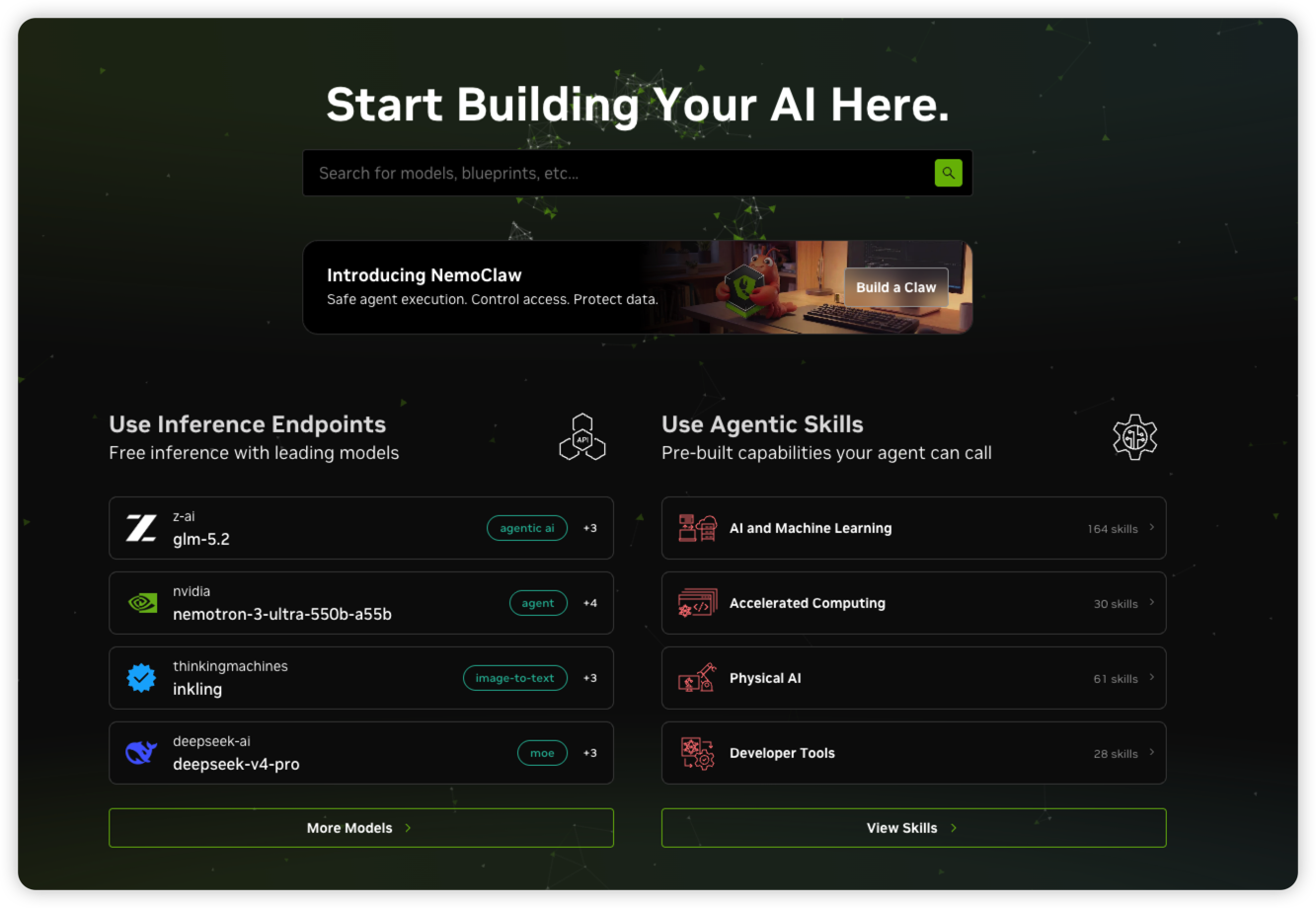Open the Physical AI label
The image size is (1316, 908).
click(x=765, y=678)
